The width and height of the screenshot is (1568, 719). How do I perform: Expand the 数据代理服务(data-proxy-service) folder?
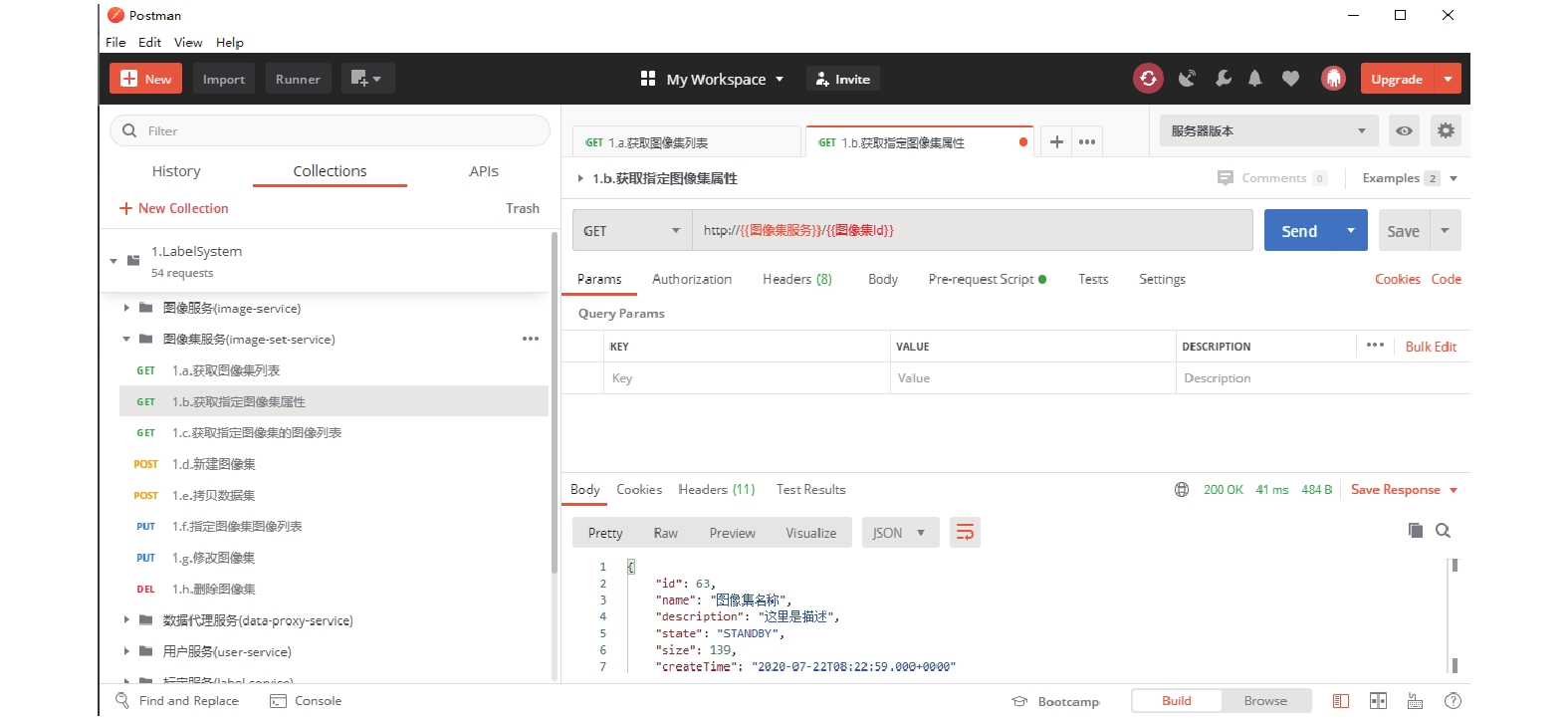(x=126, y=620)
